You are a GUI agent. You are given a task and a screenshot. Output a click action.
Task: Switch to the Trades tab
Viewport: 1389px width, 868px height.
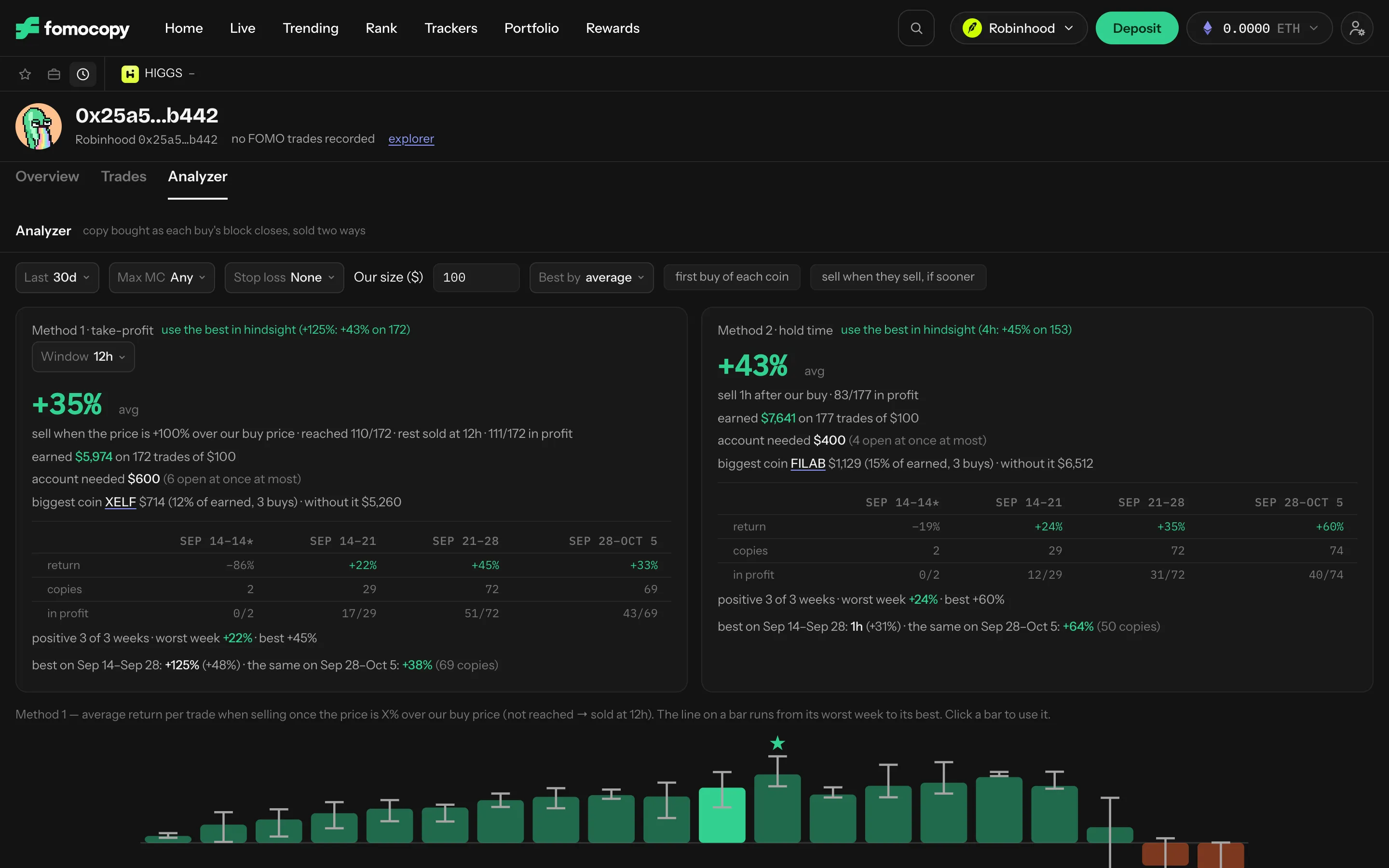123,177
